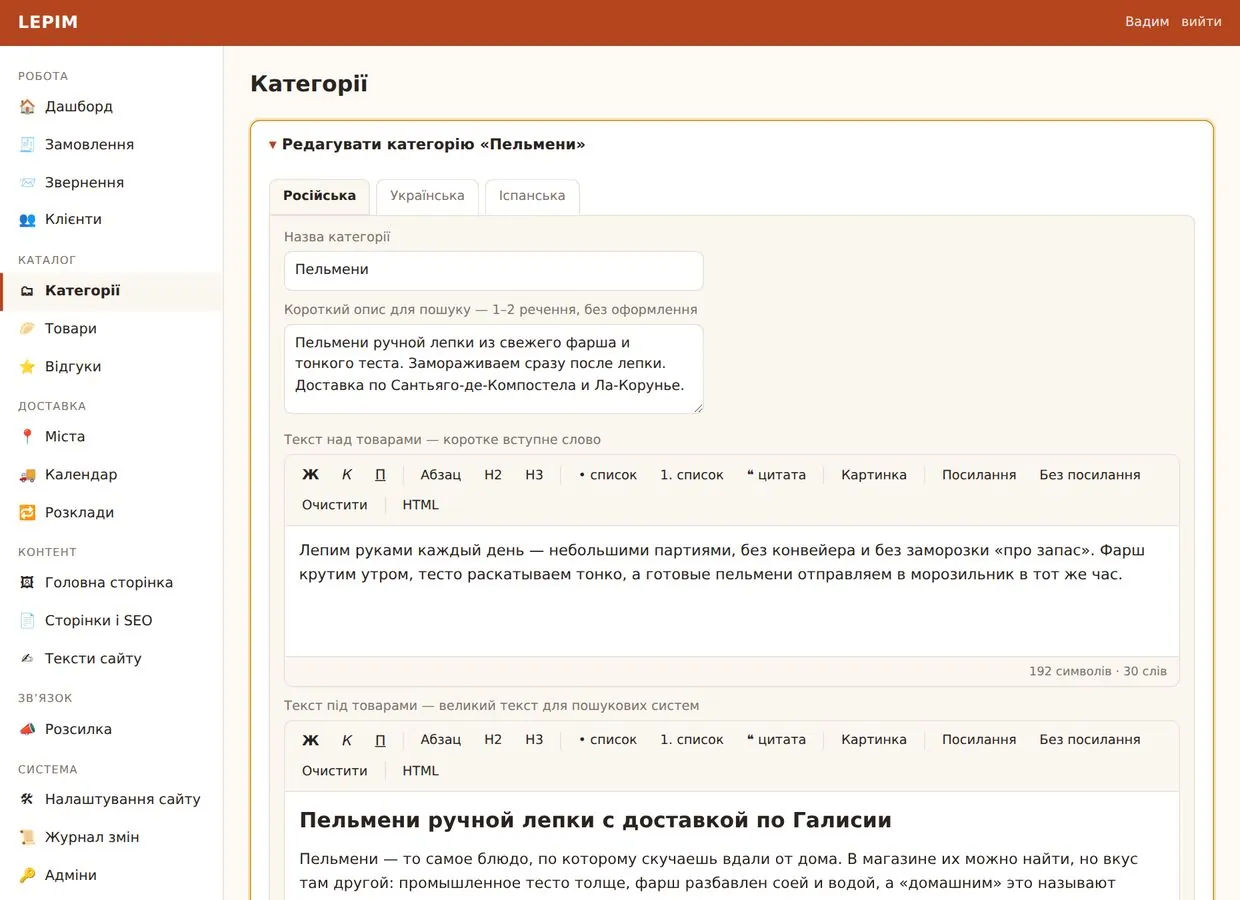This screenshot has width=1240, height=900.
Task: Click the Назва категорії input field
Action: (494, 270)
